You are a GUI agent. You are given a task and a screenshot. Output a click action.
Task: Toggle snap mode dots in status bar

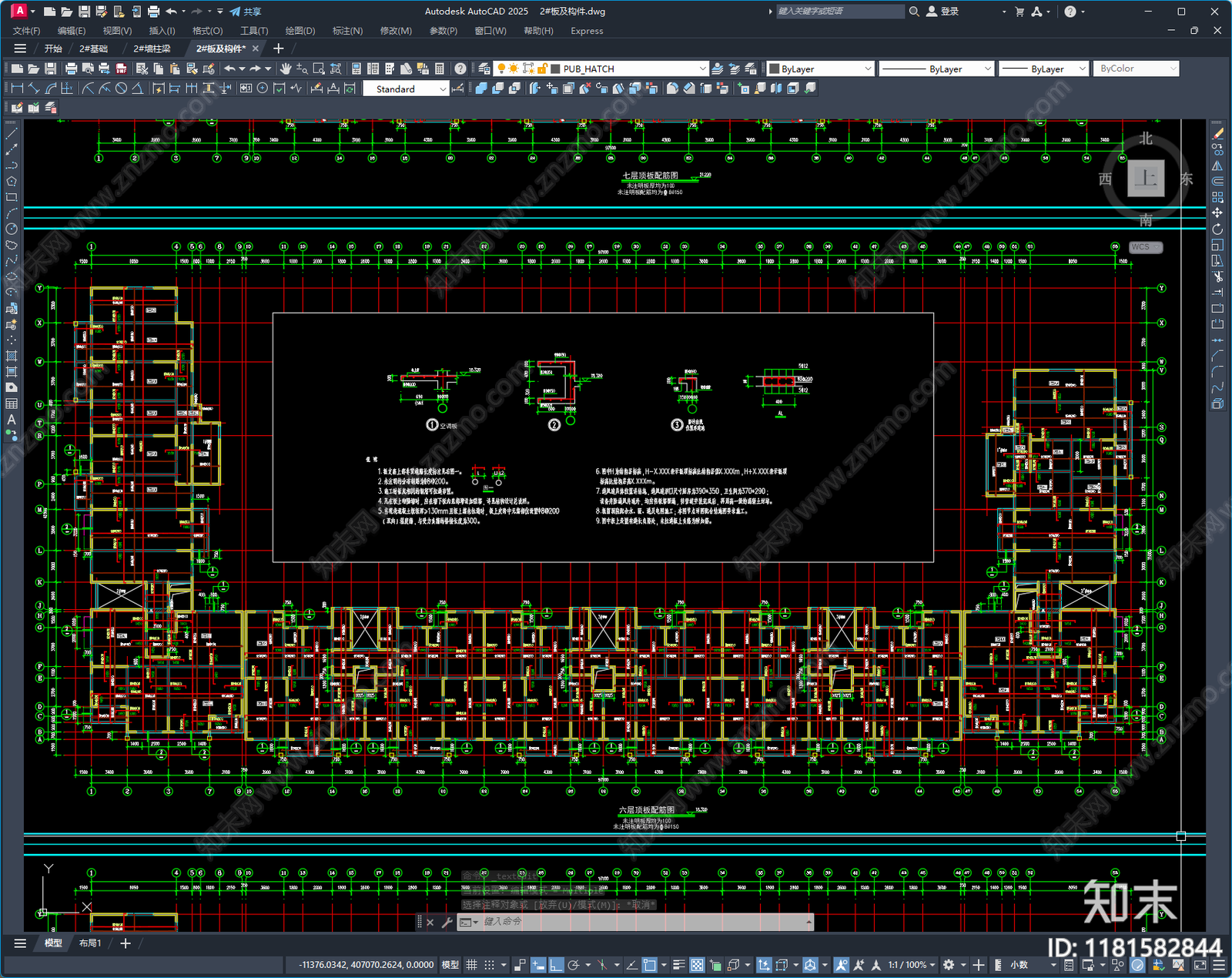[490, 965]
